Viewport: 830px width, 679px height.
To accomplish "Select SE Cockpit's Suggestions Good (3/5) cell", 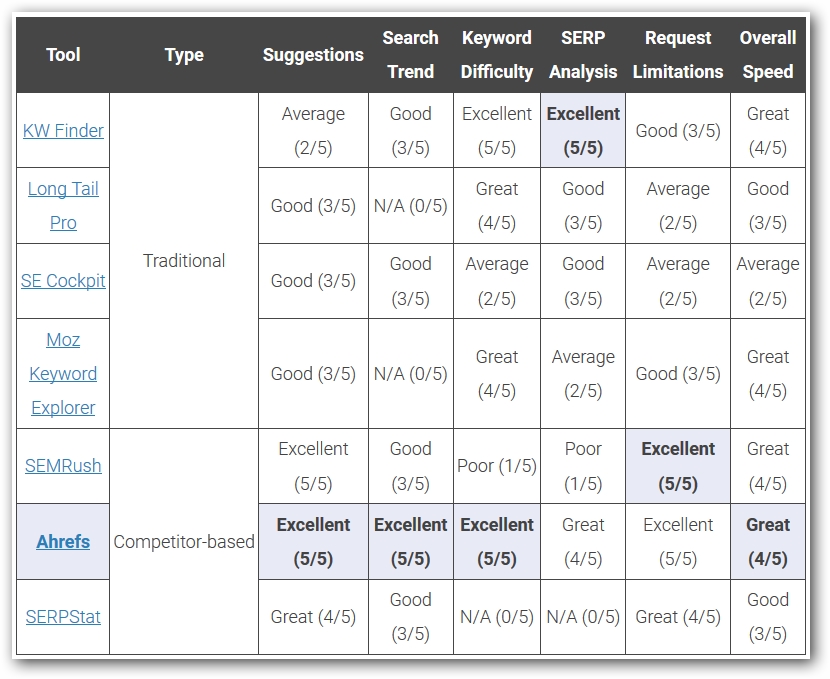I will (313, 280).
